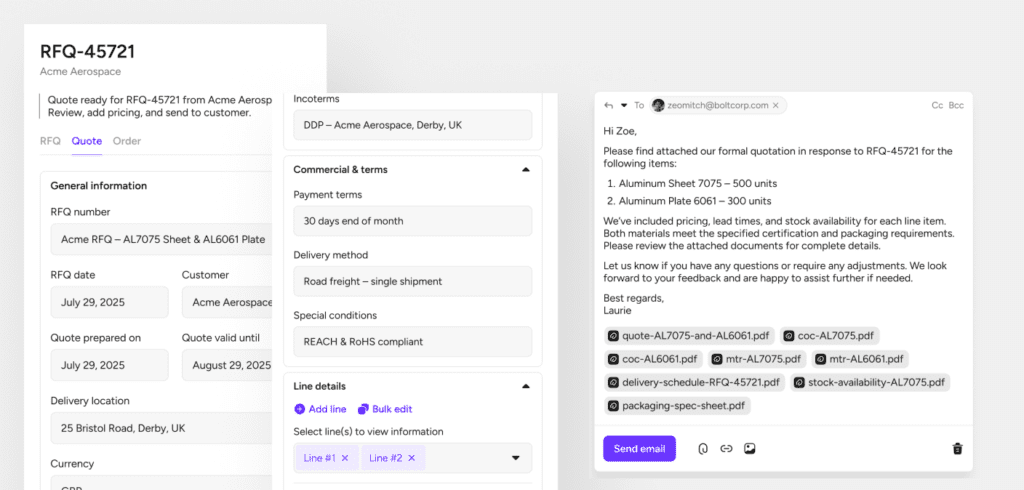
Task: Click the reply arrow icon
Action: [608, 105]
